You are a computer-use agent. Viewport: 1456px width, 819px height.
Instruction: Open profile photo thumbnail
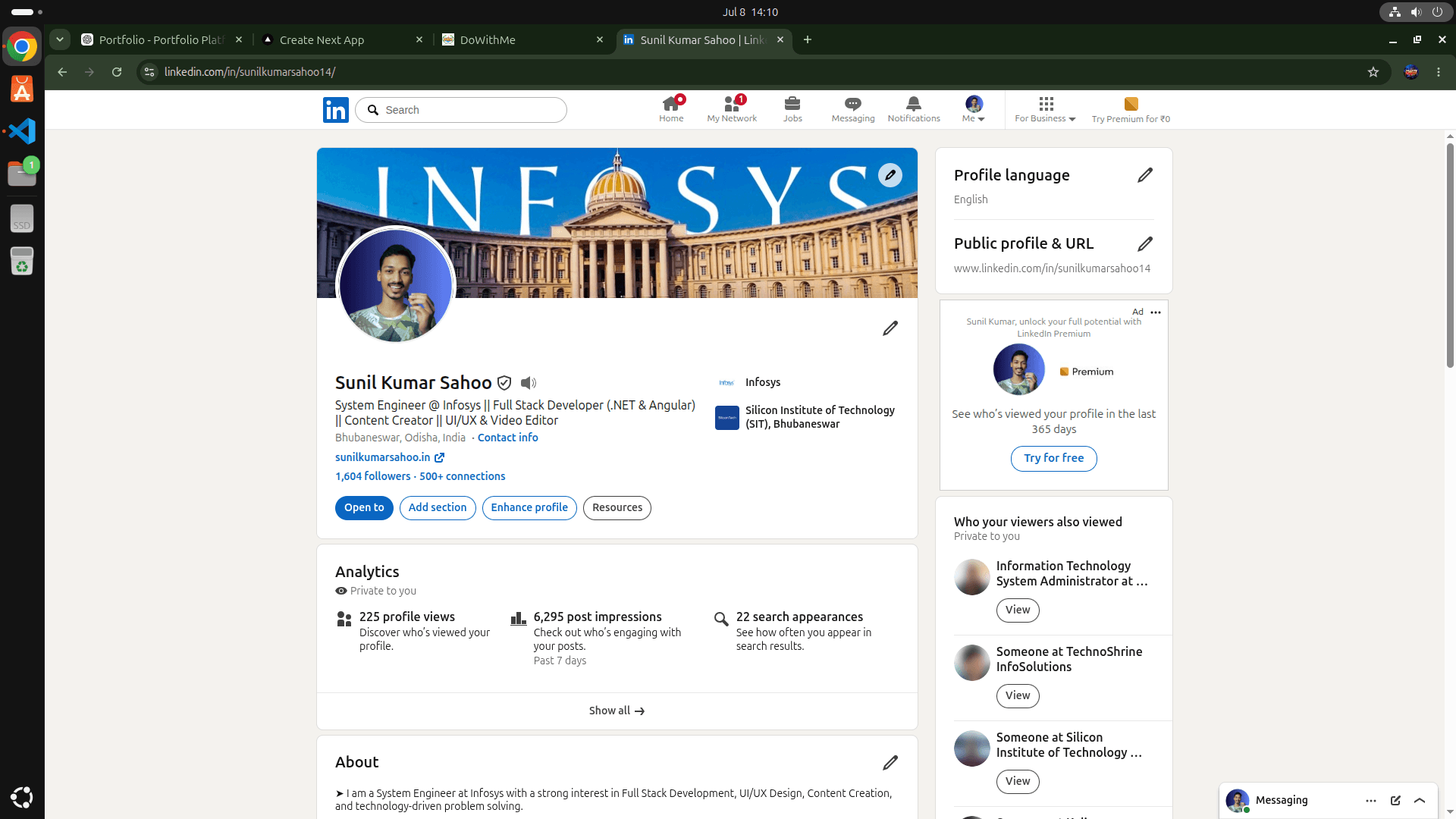395,286
